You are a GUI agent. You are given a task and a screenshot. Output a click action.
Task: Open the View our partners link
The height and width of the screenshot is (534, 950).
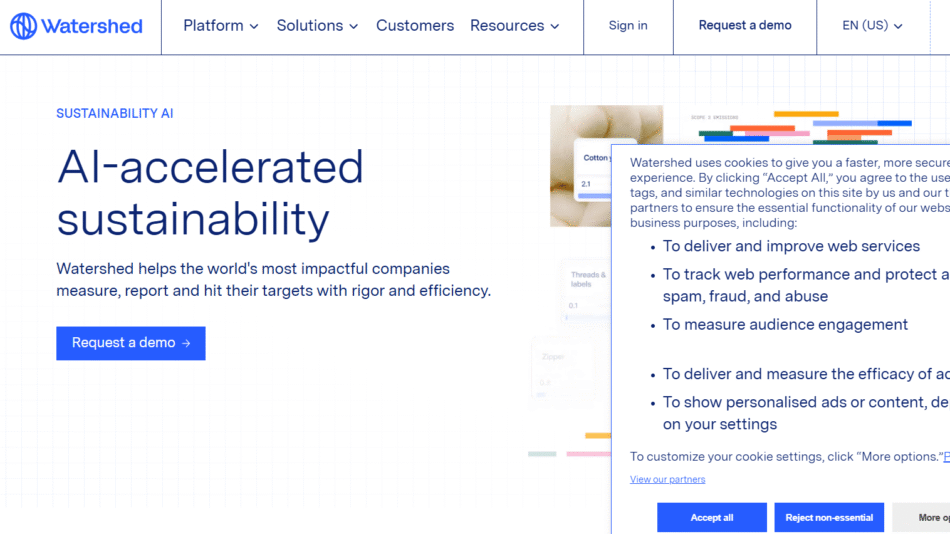[667, 480]
